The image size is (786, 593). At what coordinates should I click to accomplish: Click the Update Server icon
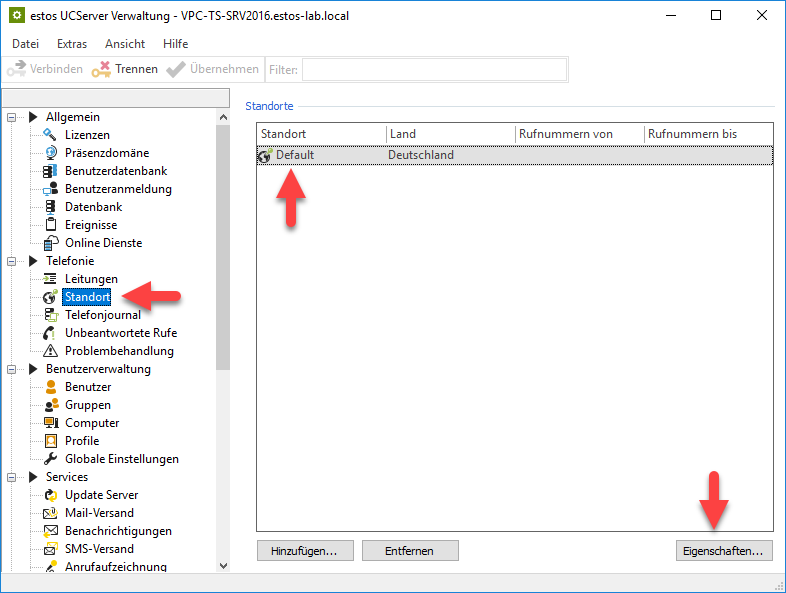(x=50, y=495)
